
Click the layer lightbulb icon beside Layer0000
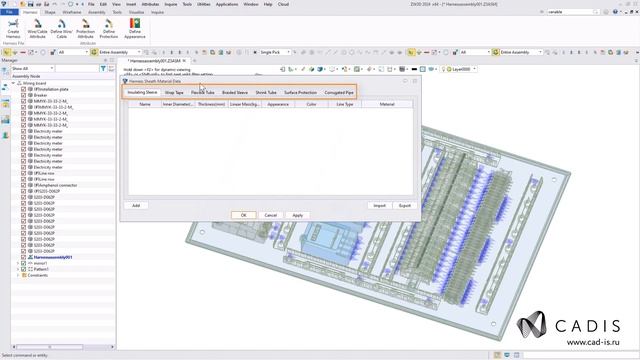444,69
